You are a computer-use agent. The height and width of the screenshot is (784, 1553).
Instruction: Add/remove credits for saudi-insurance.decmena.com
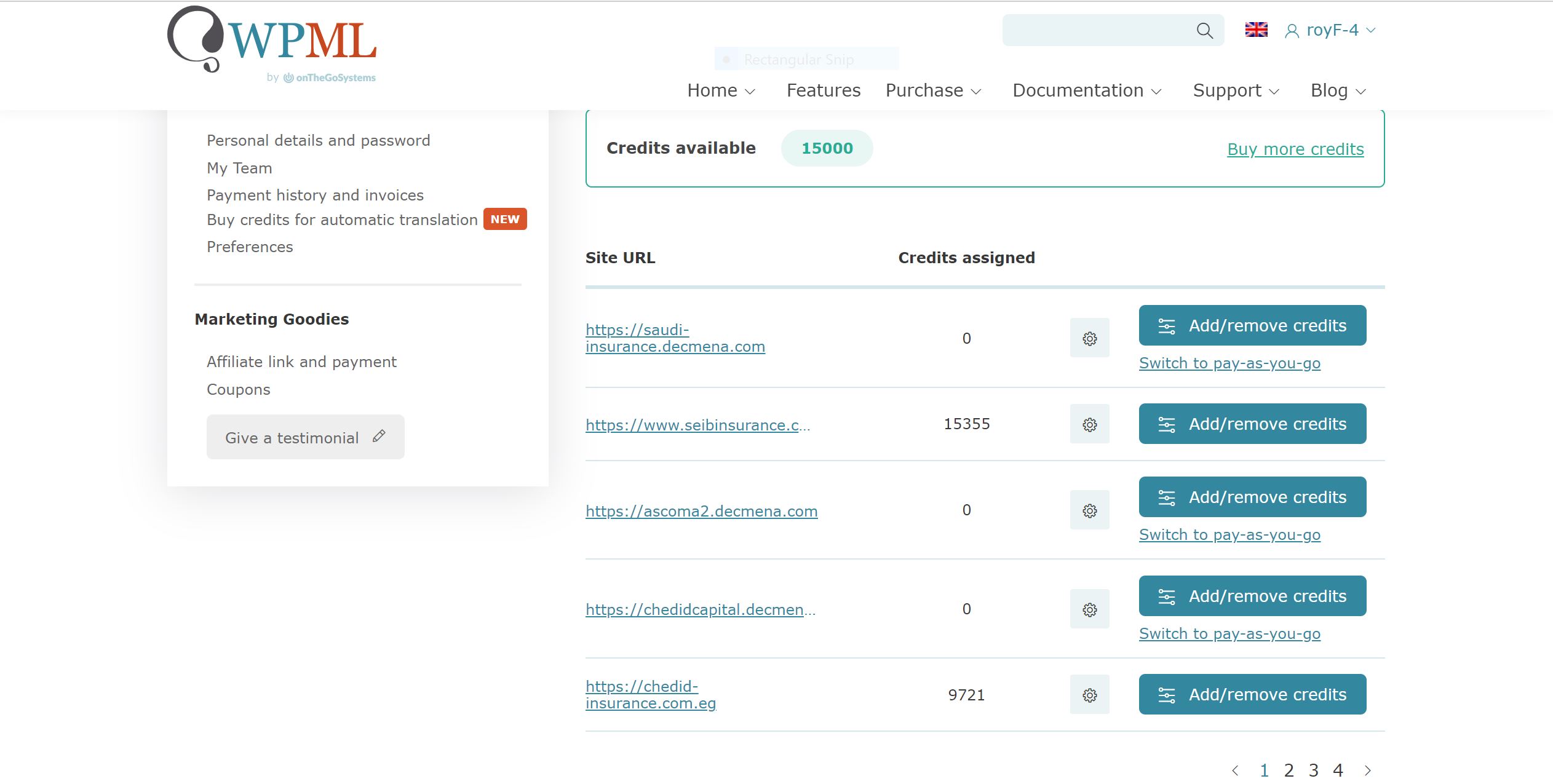(x=1252, y=325)
